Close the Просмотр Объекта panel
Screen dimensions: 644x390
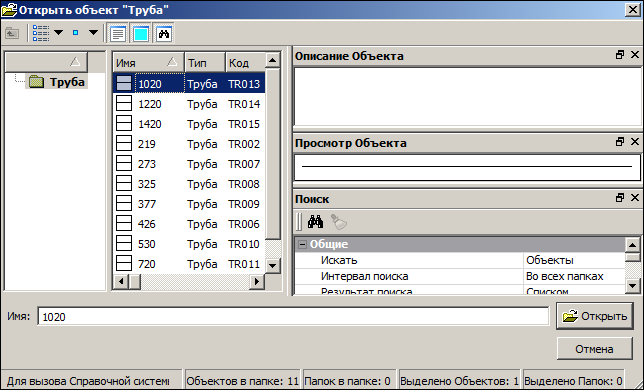point(635,142)
